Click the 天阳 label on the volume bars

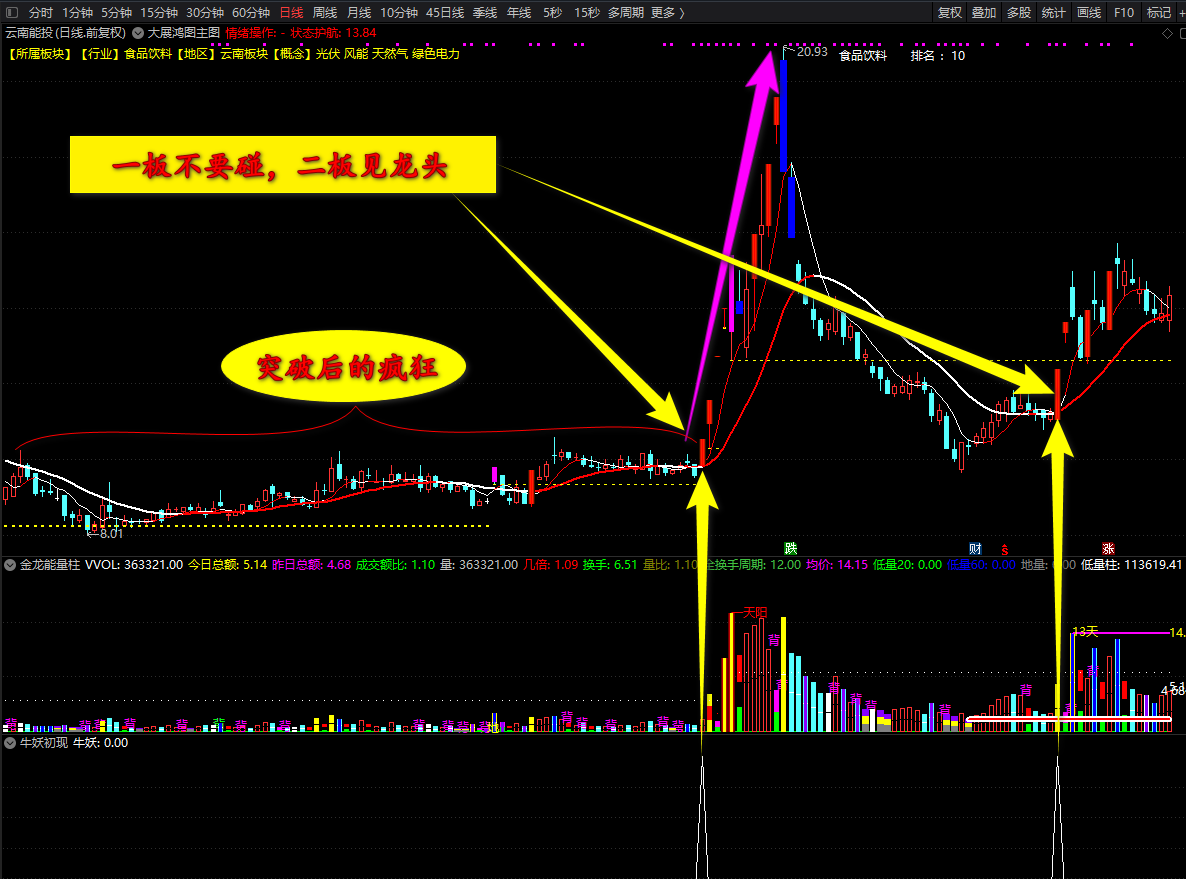click(755, 612)
